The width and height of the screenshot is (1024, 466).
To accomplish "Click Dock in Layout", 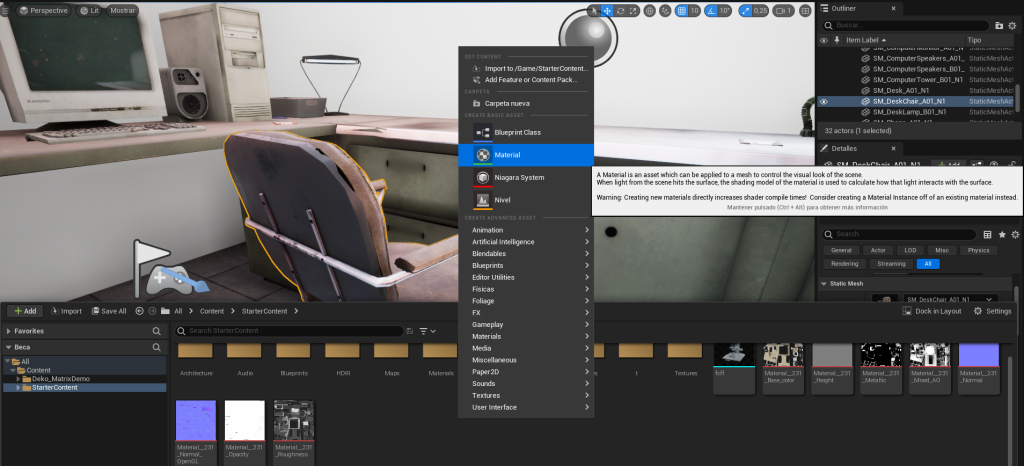I will click(x=932, y=311).
